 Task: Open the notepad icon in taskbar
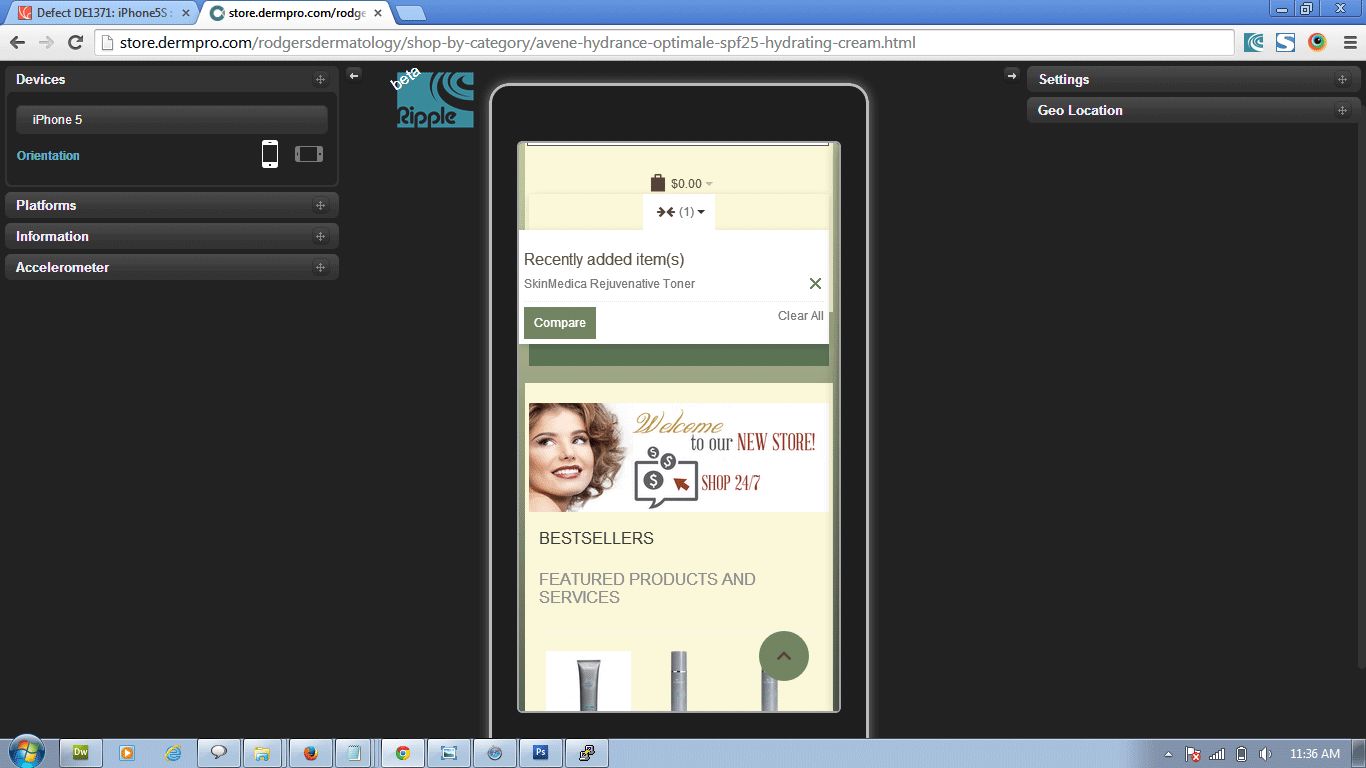point(356,753)
